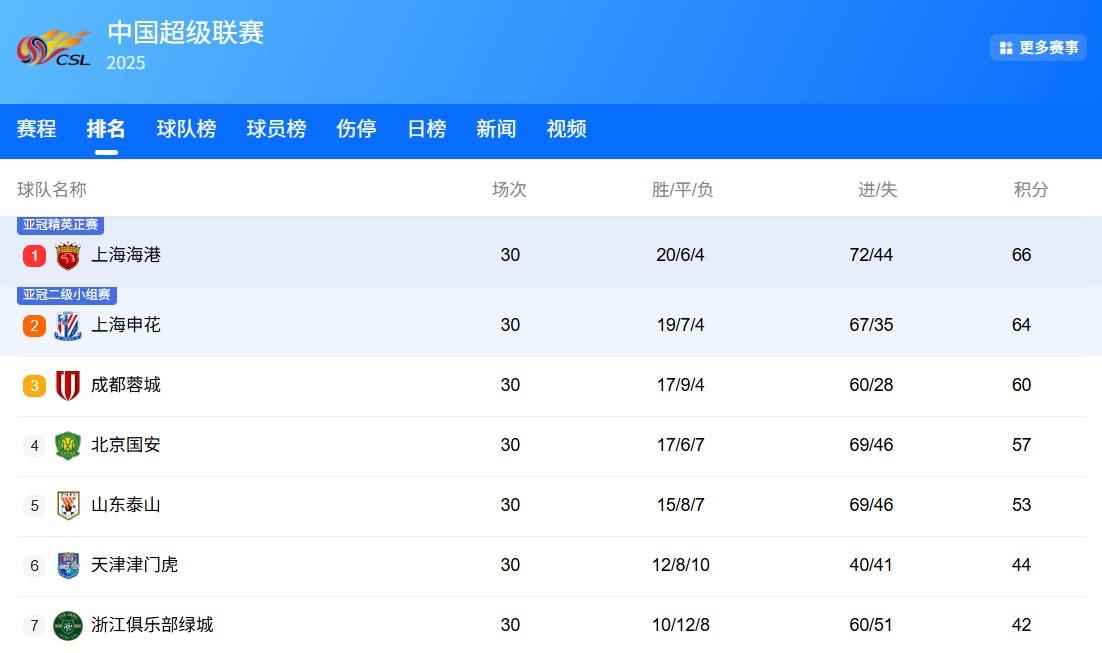View the 伤停 injuries and suspensions tab
Viewport: 1102px width, 653px height.
point(356,129)
